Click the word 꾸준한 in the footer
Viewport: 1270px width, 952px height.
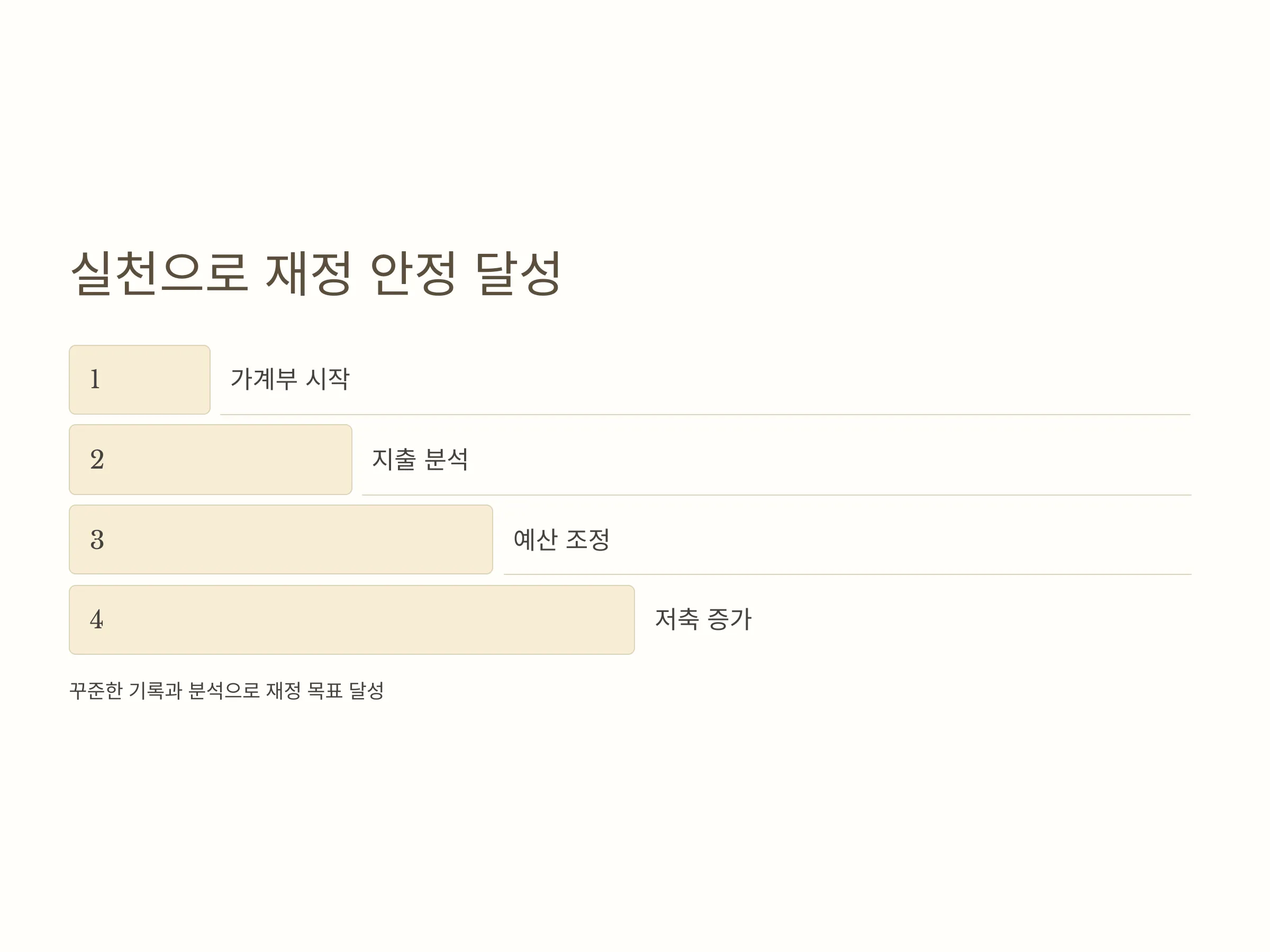96,690
